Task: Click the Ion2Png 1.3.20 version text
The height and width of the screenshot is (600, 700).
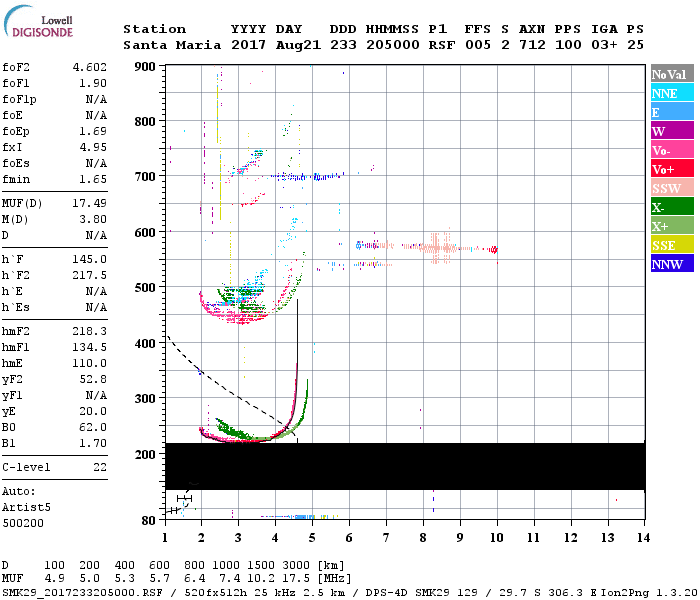Action: tap(649, 592)
